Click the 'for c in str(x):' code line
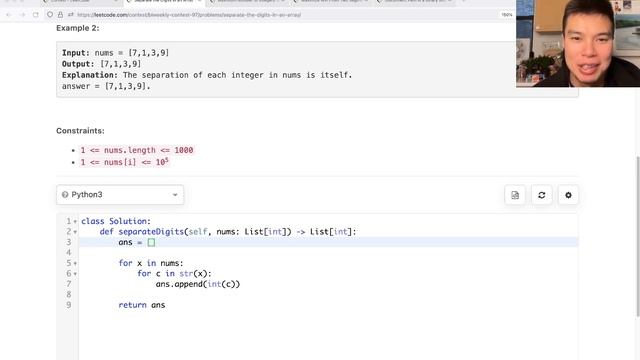 pyautogui.click(x=174, y=273)
